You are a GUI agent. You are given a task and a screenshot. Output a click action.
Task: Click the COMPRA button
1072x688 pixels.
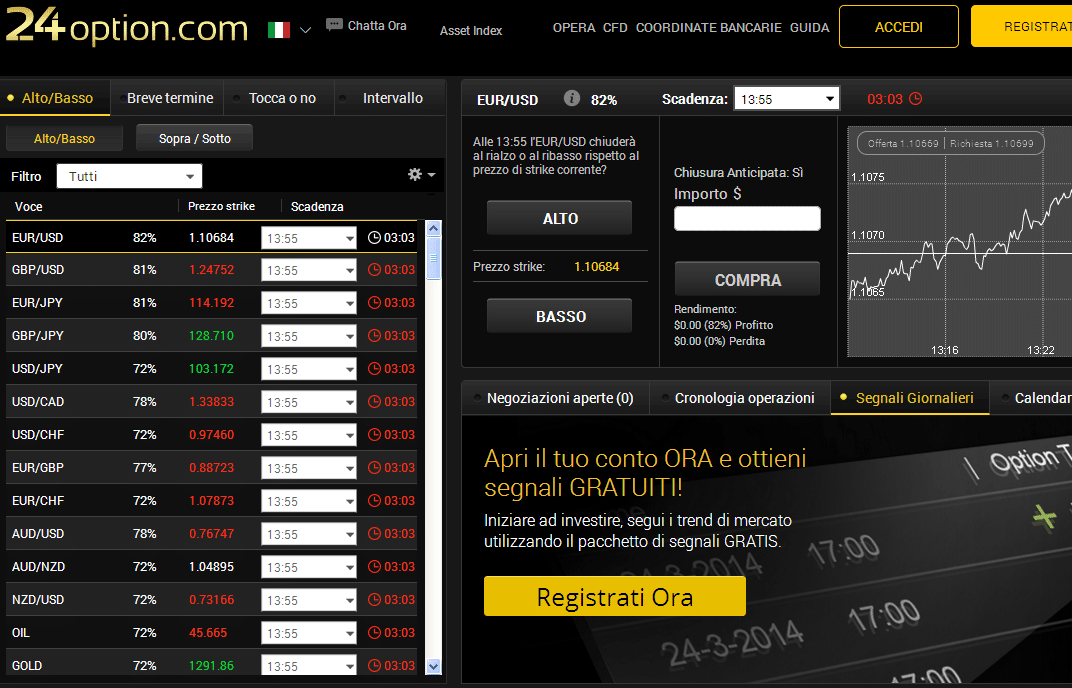[747, 279]
